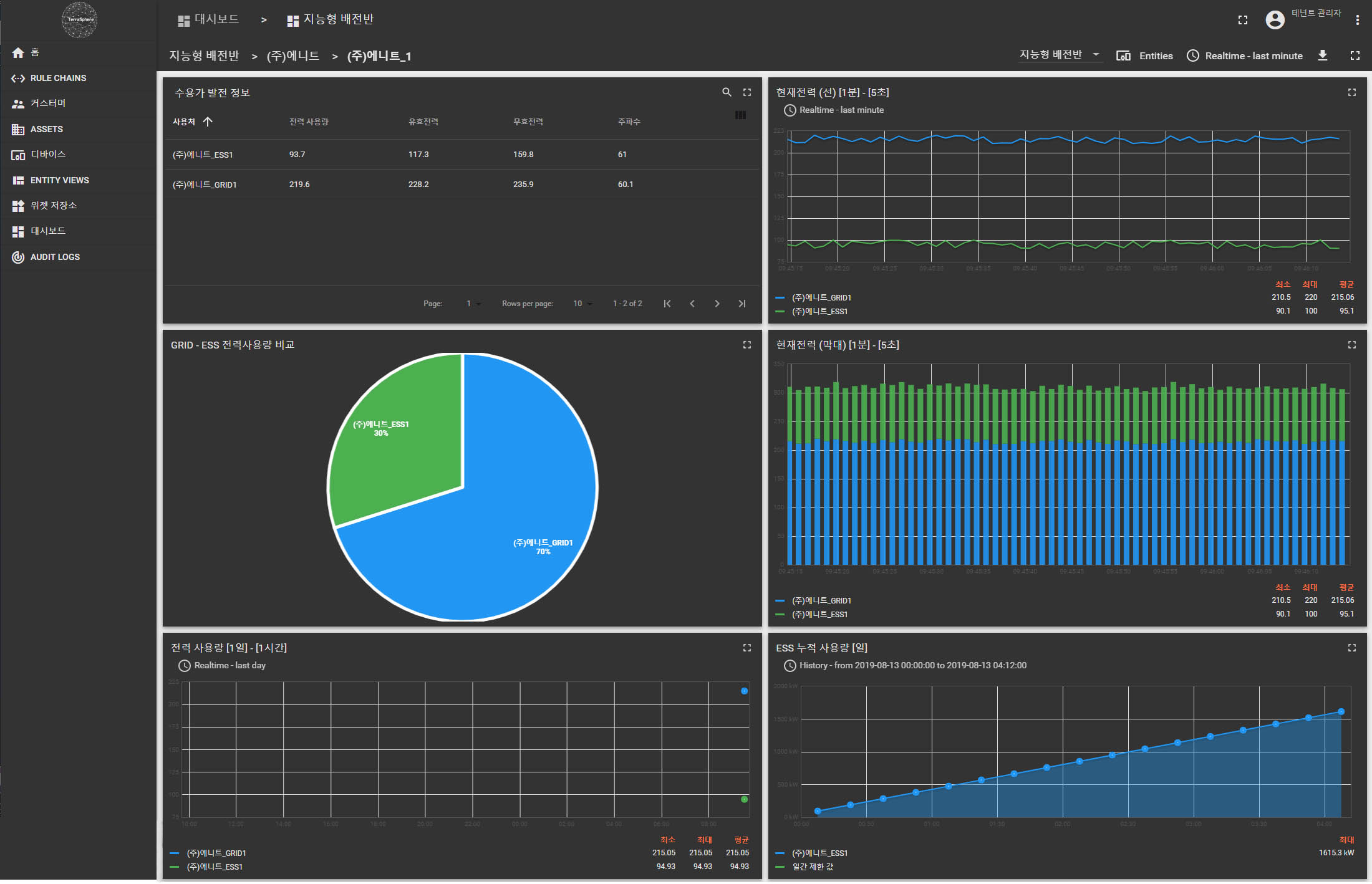
Task: Click the 지능형 배전반 breadcrumb in top bar
Action: 330,20
